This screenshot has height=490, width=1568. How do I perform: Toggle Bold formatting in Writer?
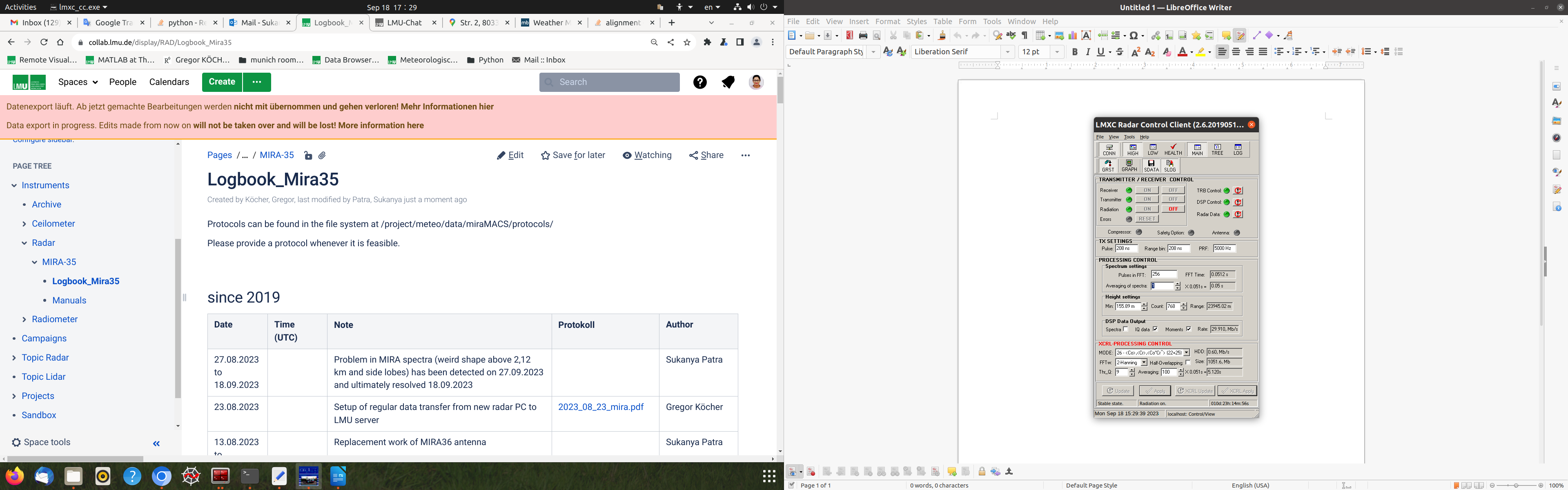click(1074, 52)
